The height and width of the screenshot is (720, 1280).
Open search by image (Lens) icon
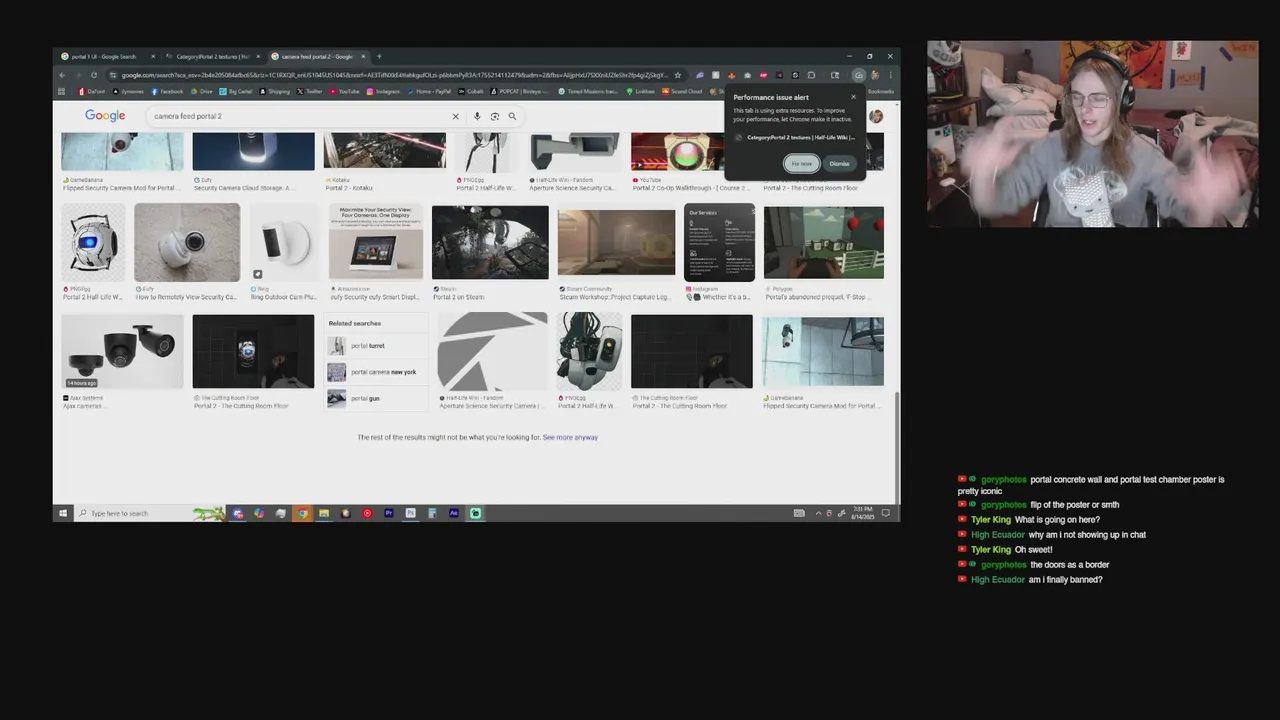(x=494, y=116)
